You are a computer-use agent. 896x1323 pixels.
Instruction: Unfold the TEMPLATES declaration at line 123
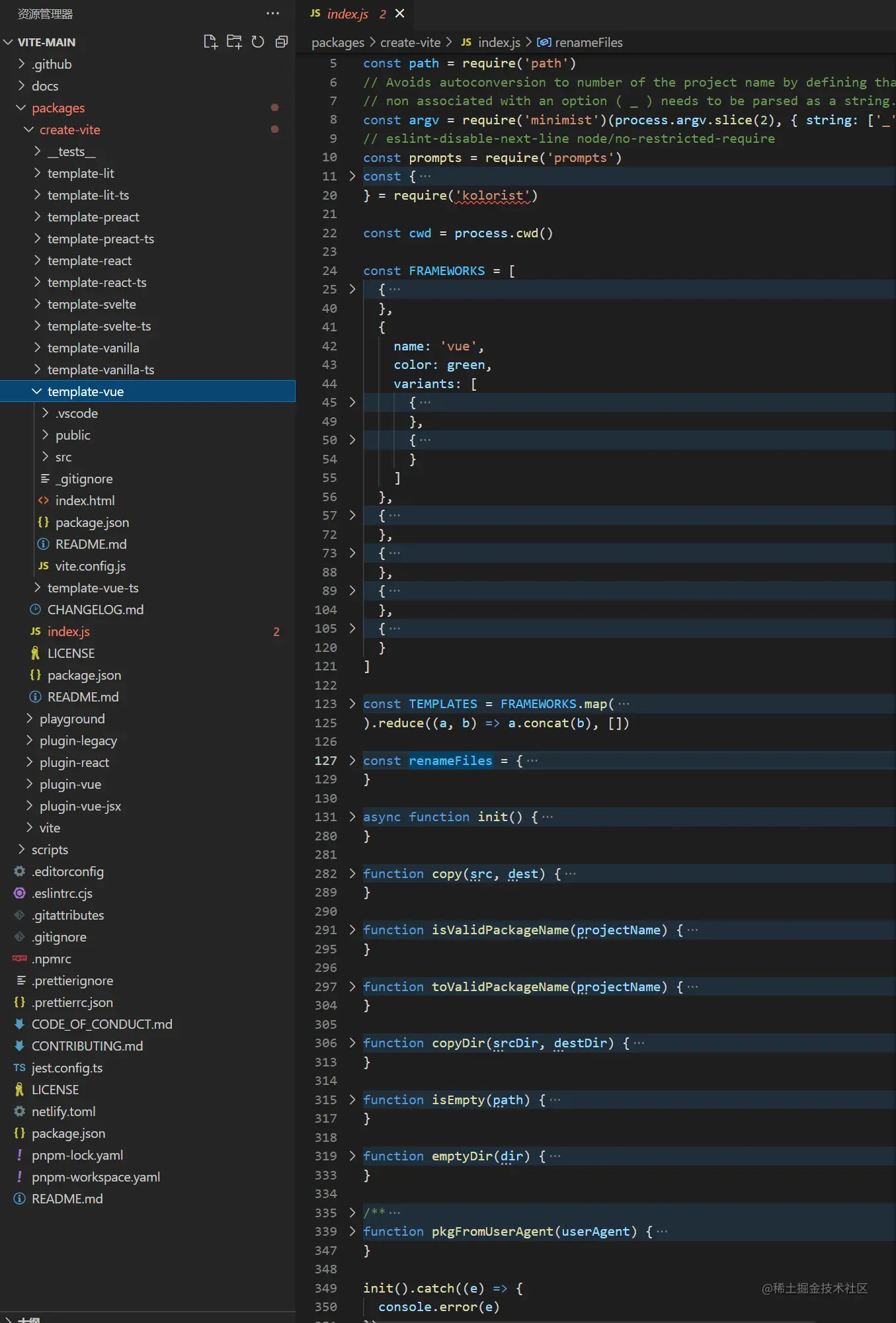point(352,704)
